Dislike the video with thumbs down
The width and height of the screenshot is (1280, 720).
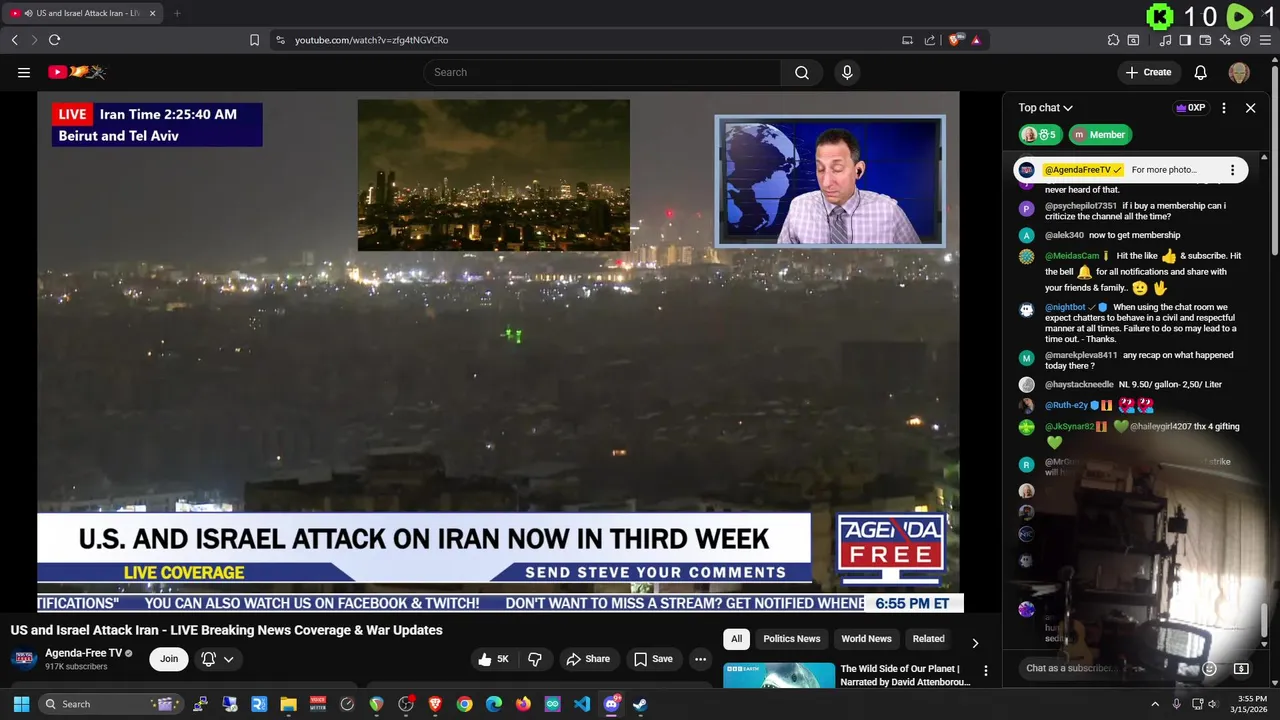535,659
